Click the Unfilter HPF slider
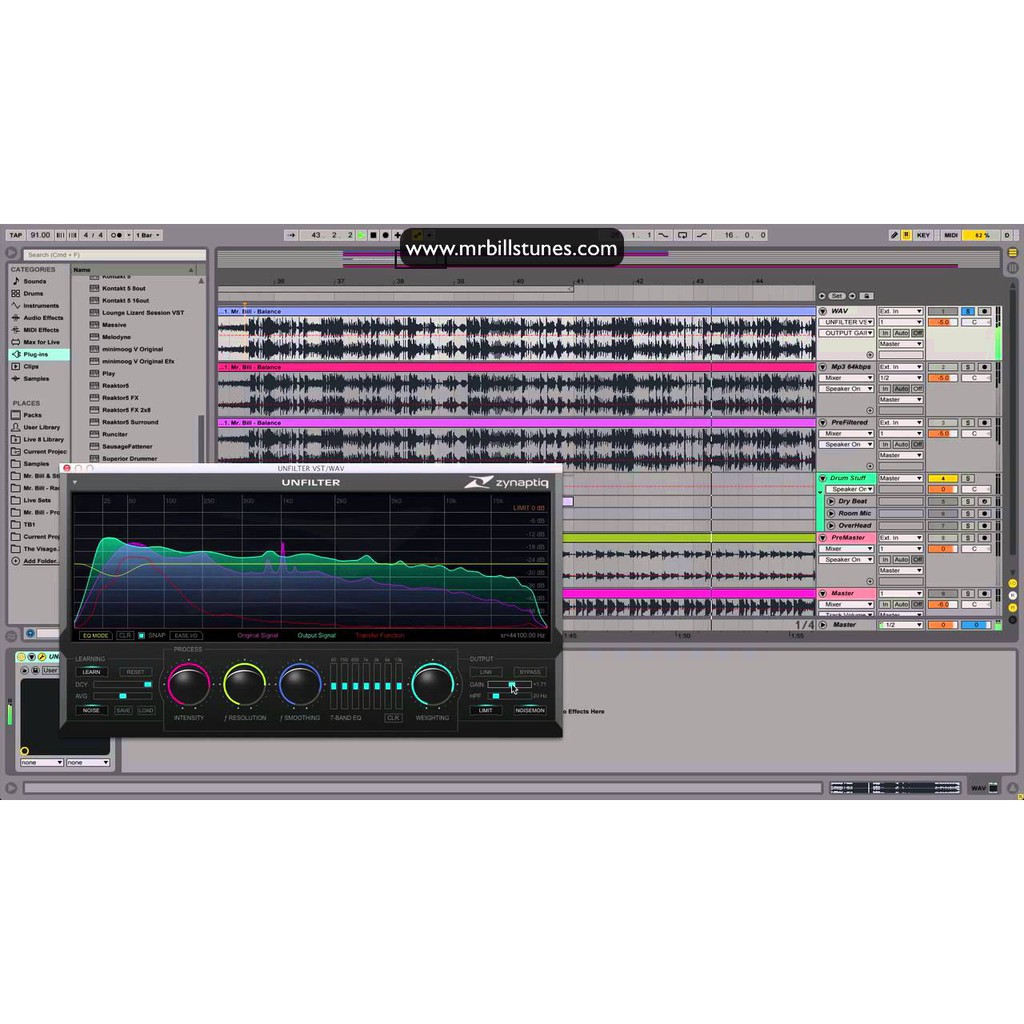 click(x=510, y=696)
